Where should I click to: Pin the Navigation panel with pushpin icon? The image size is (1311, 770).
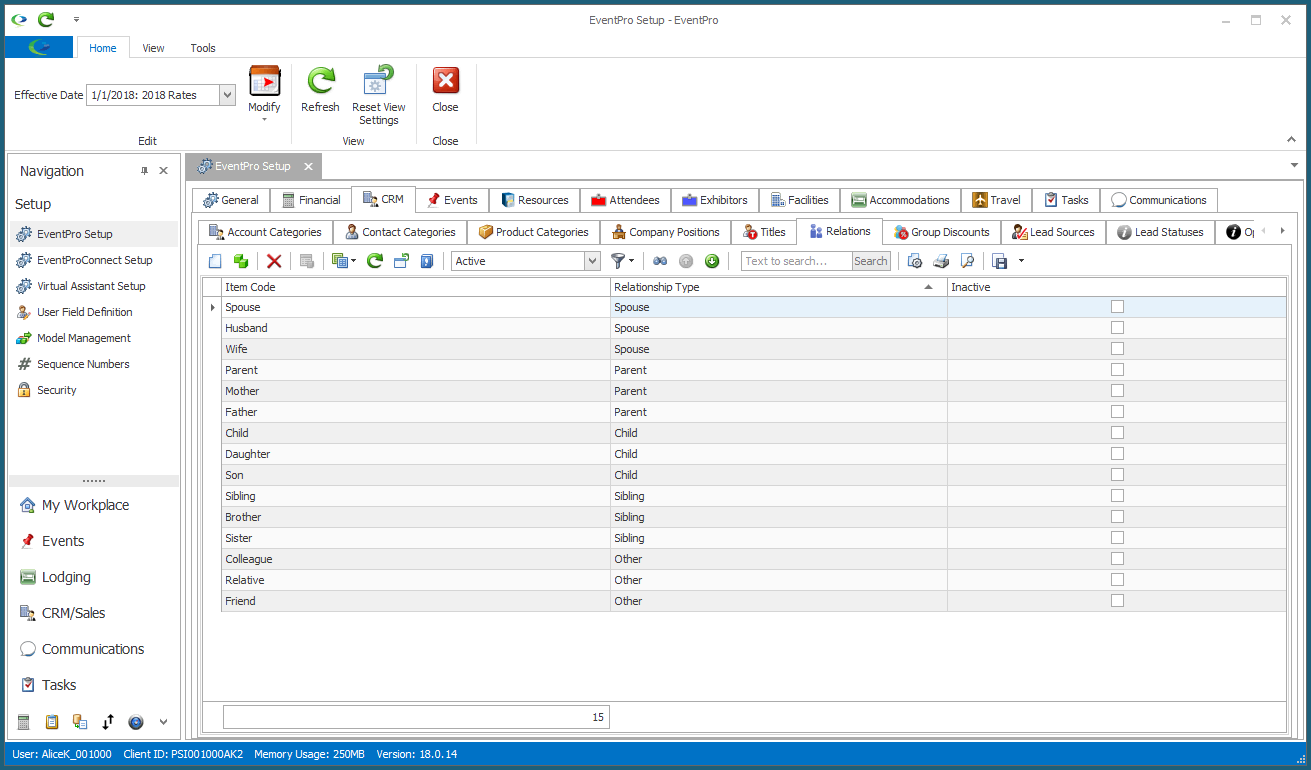[144, 171]
